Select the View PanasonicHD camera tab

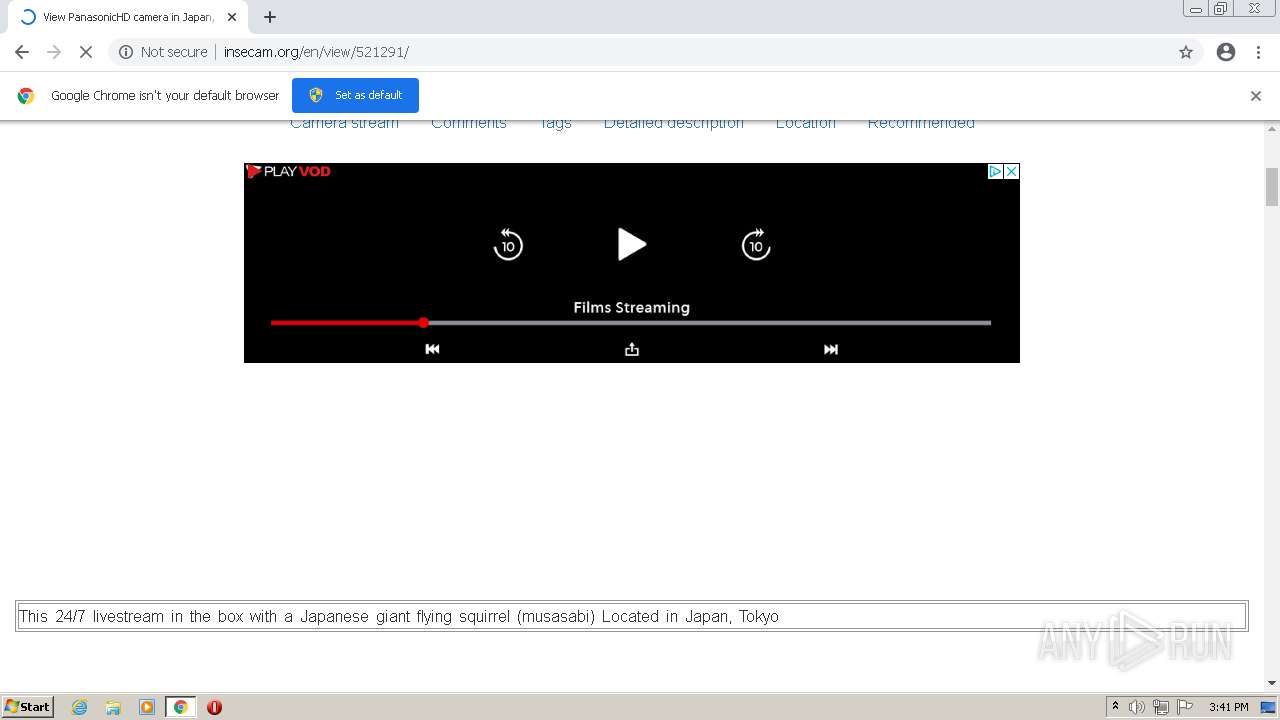127,17
